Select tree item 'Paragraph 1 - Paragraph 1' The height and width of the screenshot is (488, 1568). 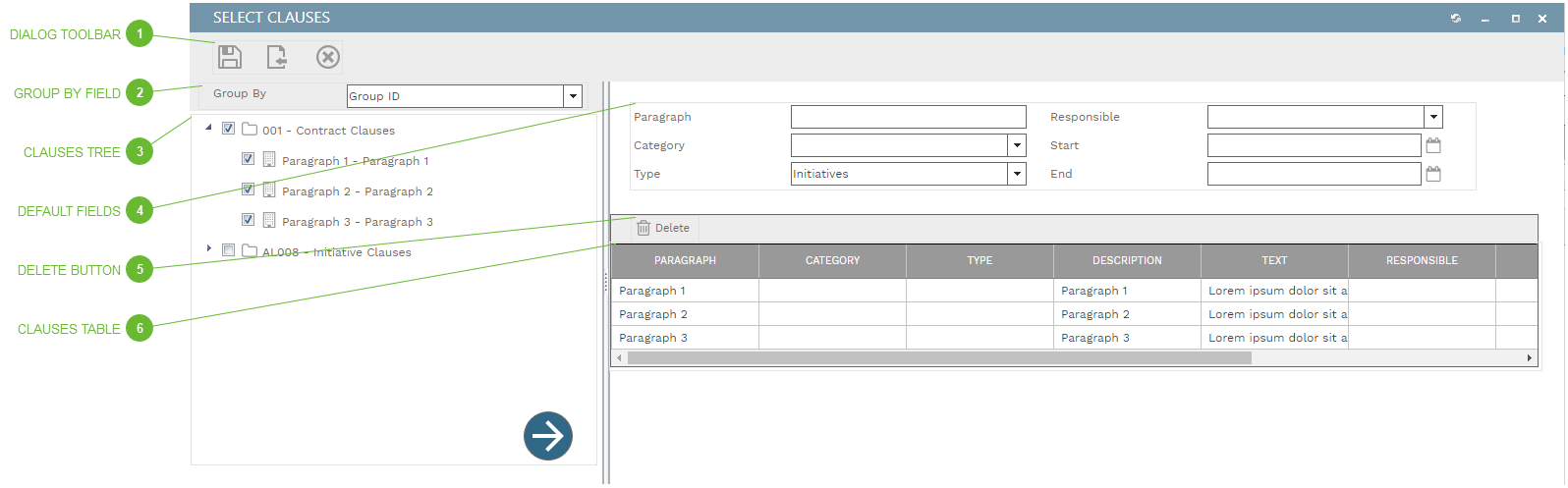356,161
